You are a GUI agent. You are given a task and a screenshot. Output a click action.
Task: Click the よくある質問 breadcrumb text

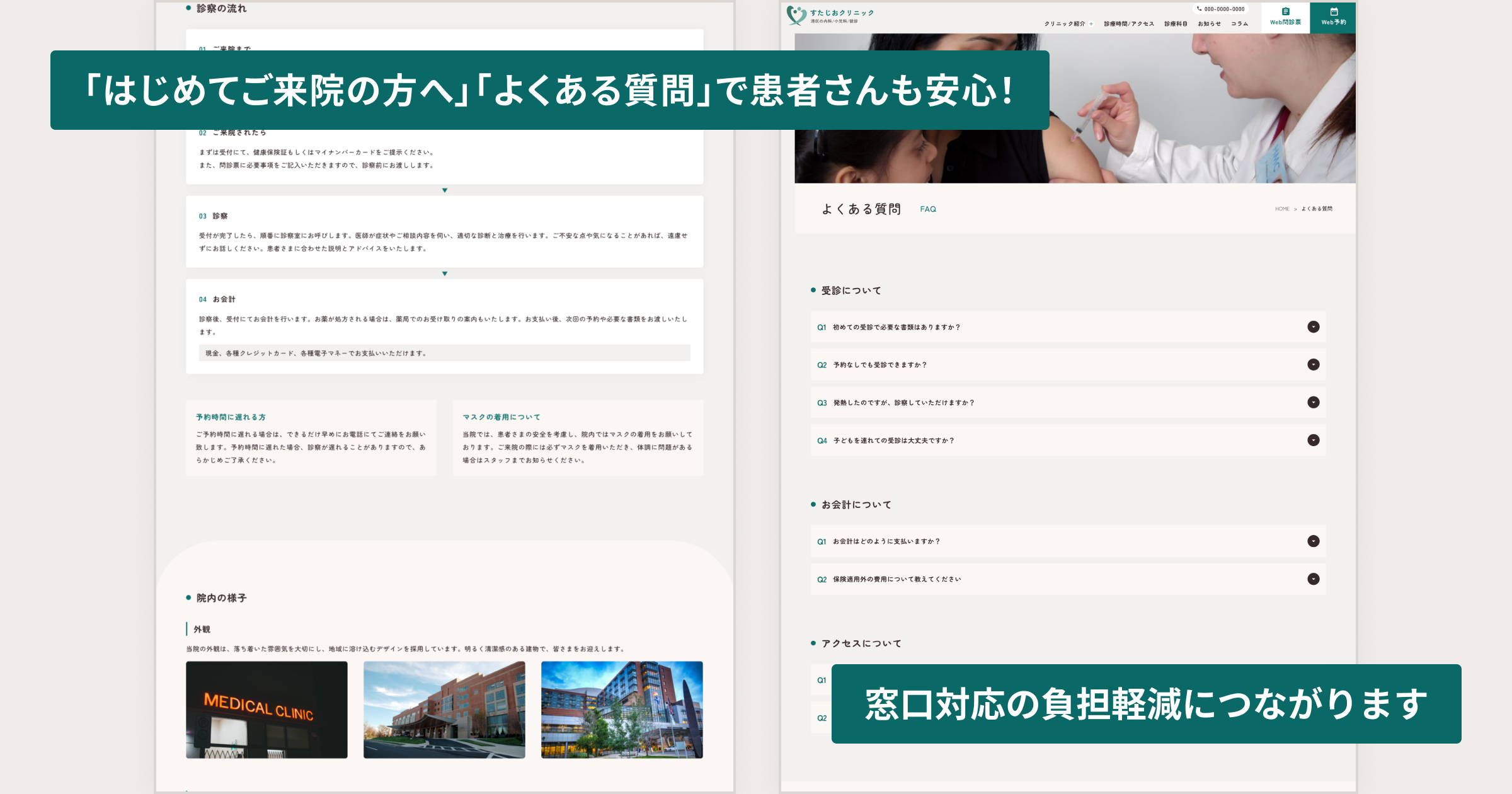[1317, 209]
